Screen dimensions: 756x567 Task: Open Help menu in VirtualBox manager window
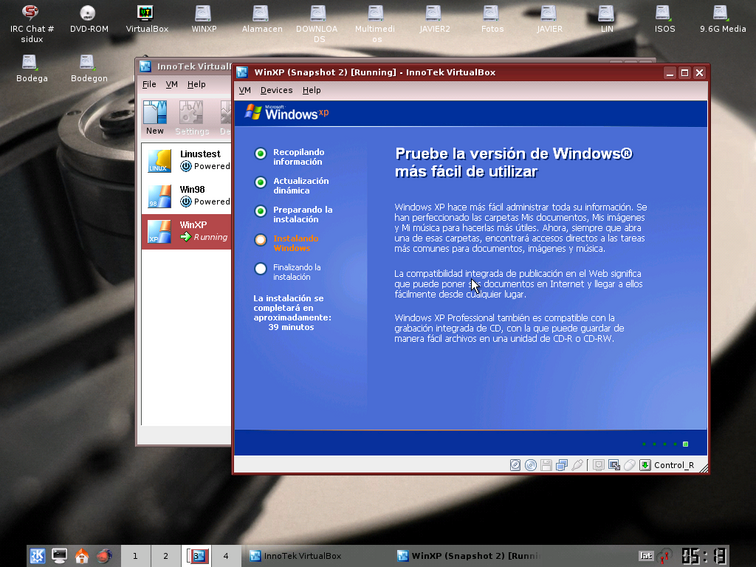[x=196, y=84]
